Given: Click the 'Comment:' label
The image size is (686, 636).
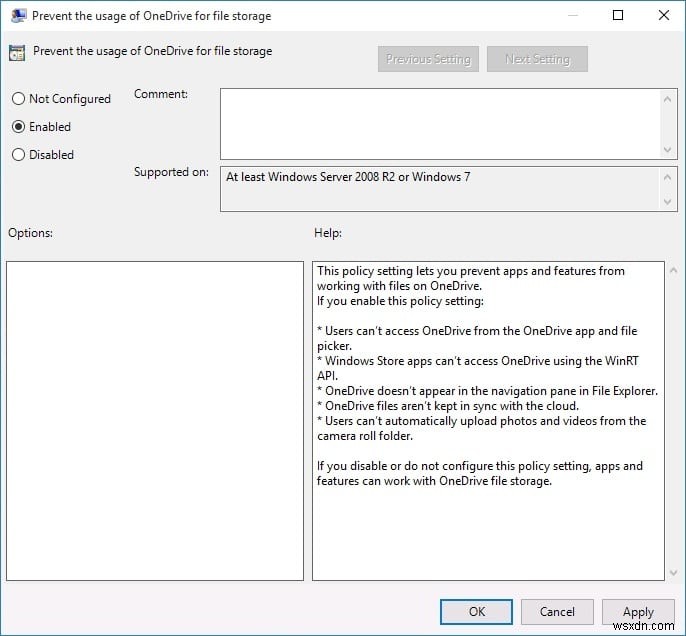Looking at the screenshot, I should 161,94.
